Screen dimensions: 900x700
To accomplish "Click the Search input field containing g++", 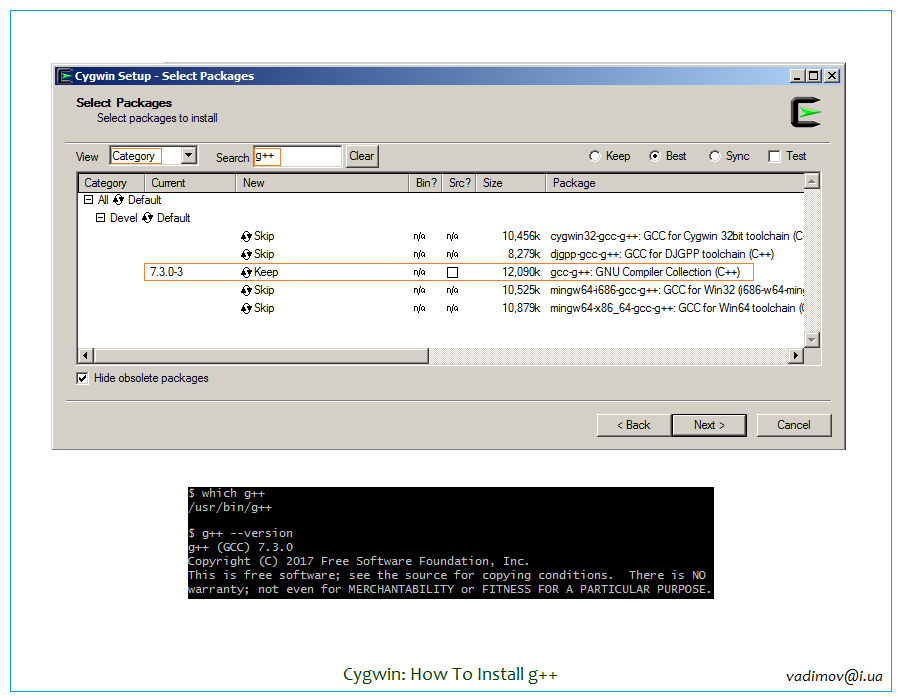I will tap(297, 156).
